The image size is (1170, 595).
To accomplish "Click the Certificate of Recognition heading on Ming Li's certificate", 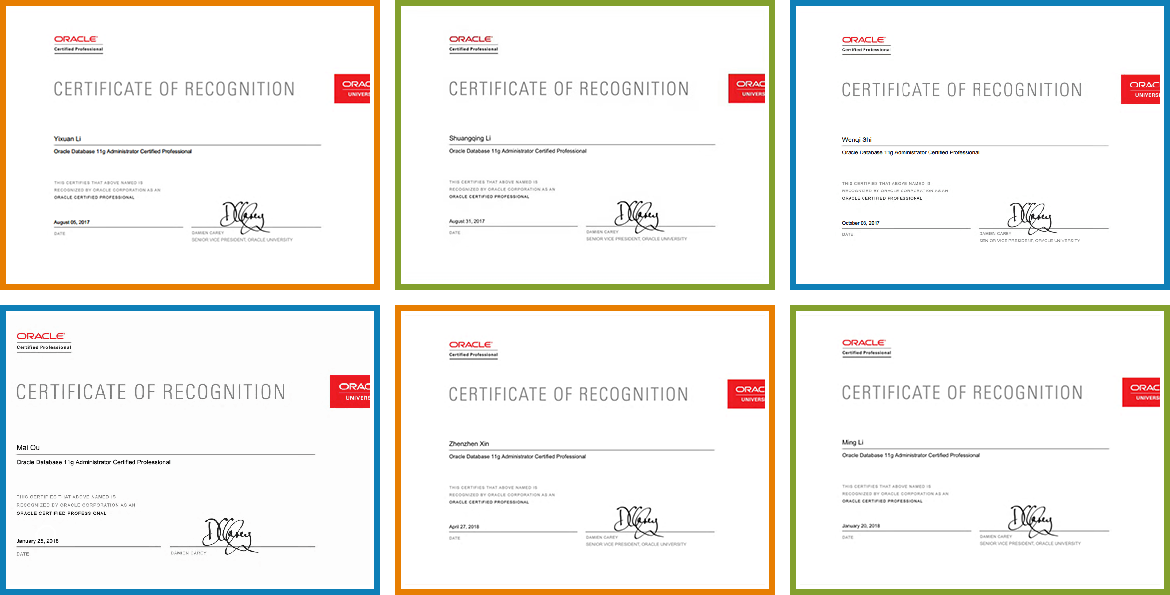I will 961,393.
